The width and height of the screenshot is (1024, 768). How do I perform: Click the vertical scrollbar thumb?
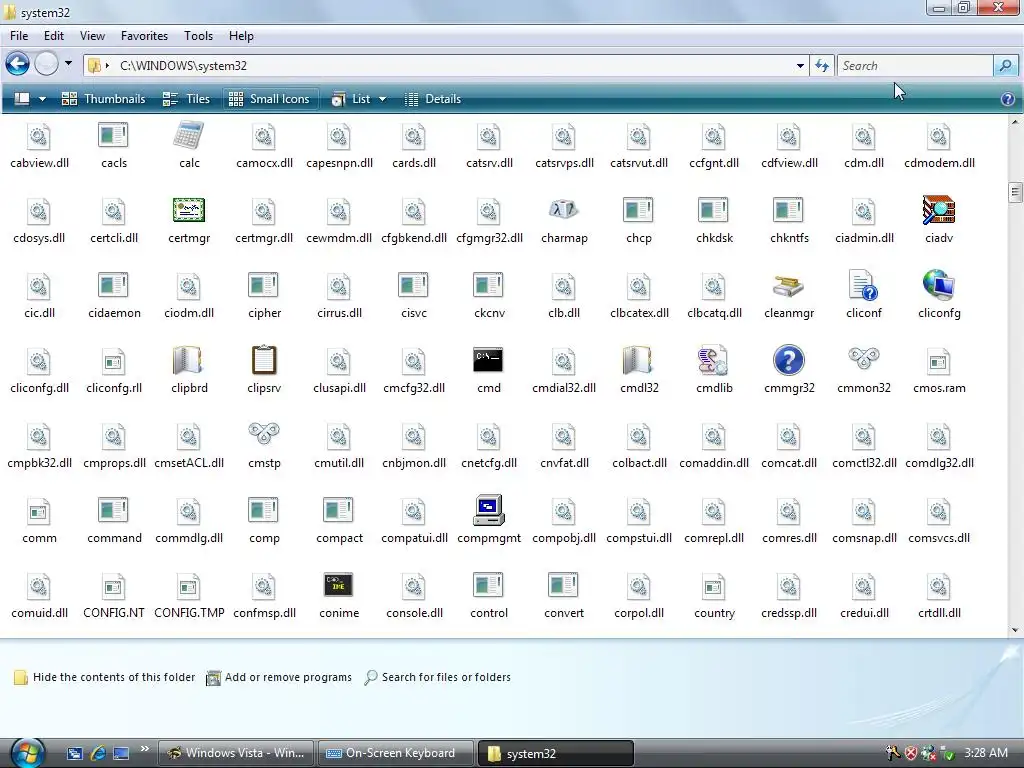coord(1015,192)
